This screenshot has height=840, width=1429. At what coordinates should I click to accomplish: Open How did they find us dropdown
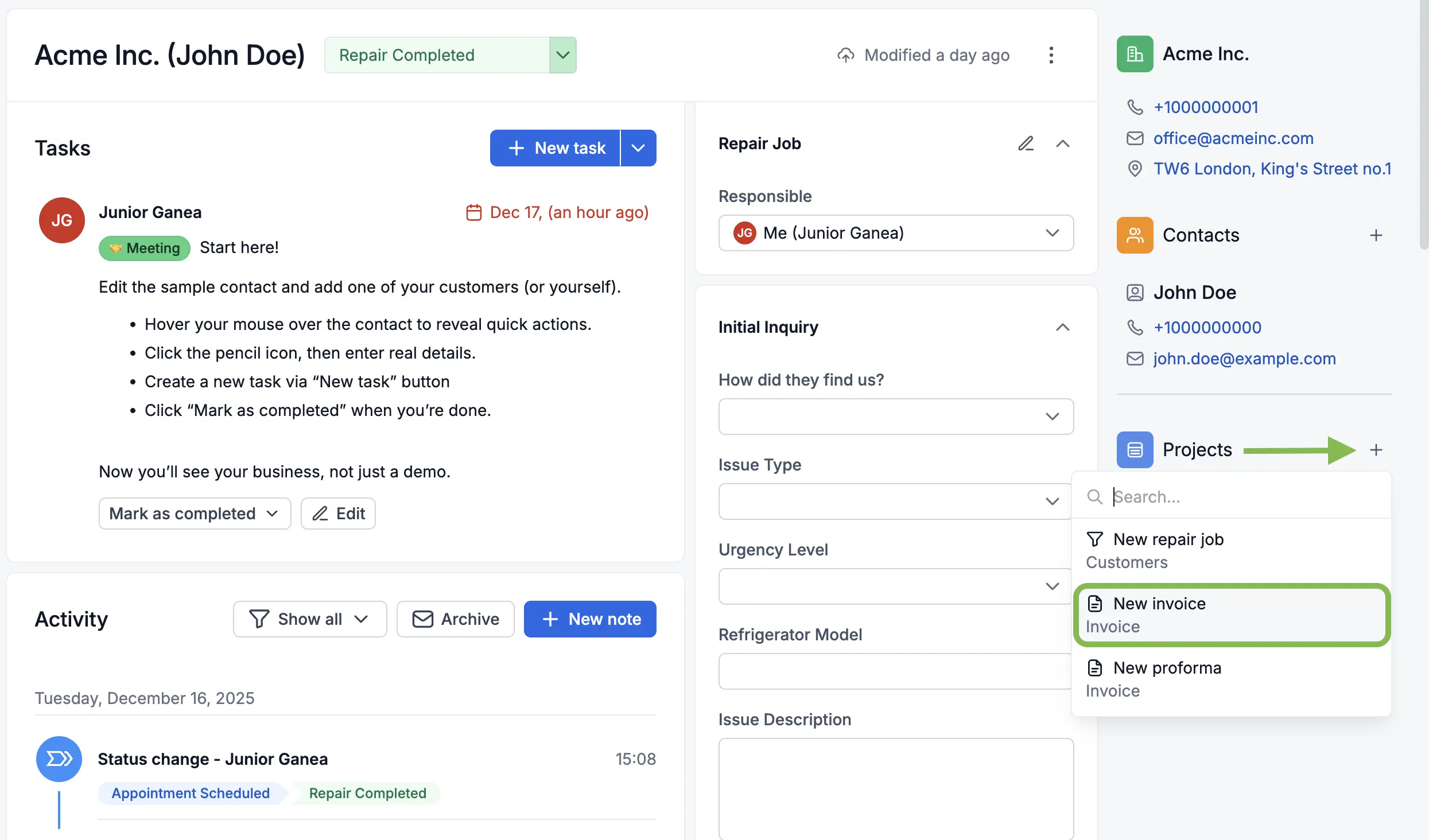896,417
